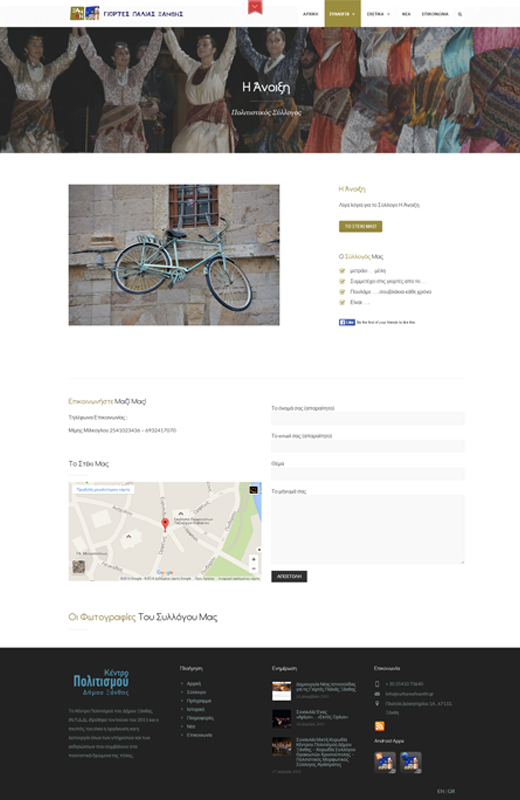Click the red bookmark ribbon at top
Viewport: 520px width, 800px height.
point(255,7)
